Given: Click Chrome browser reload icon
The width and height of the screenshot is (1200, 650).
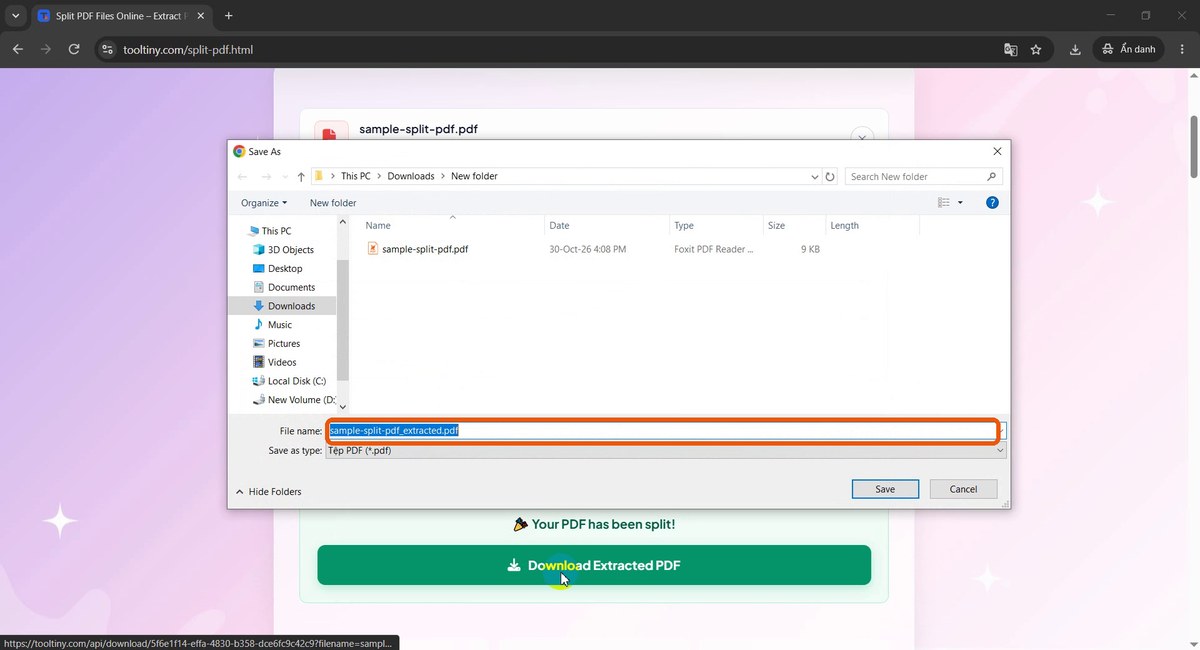Looking at the screenshot, I should pyautogui.click(x=74, y=49).
